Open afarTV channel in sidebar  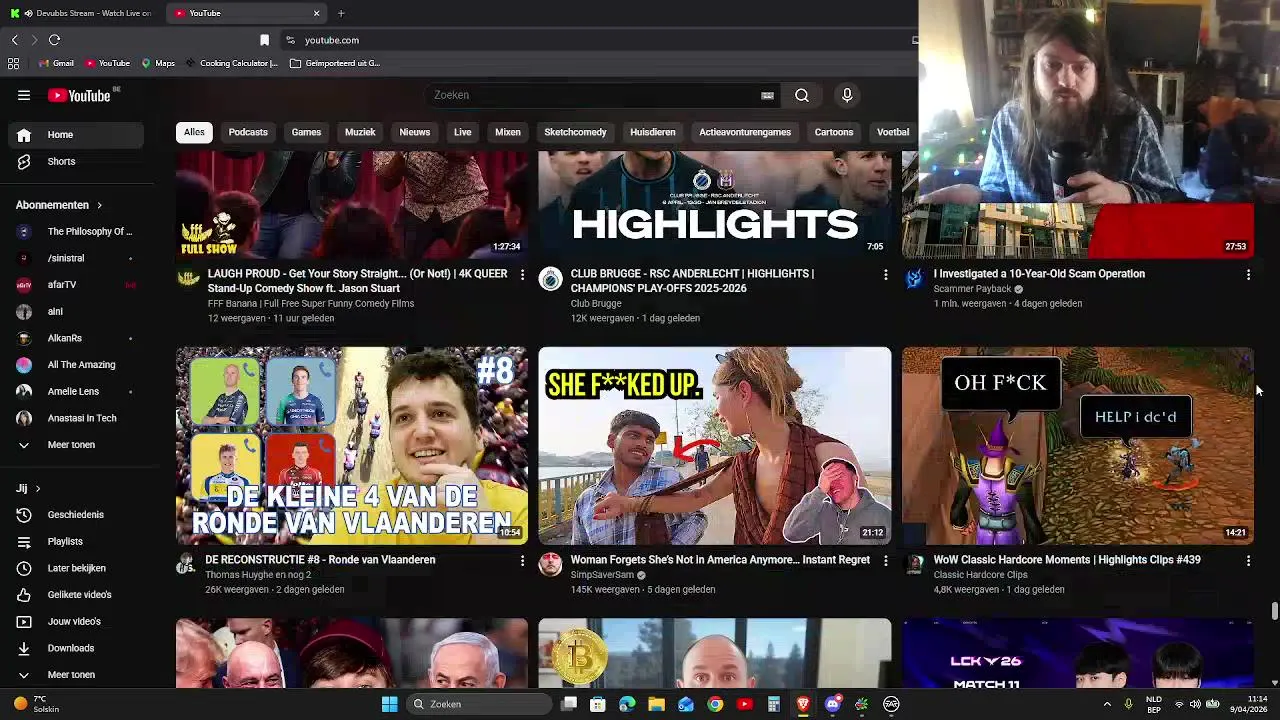pos(76,285)
